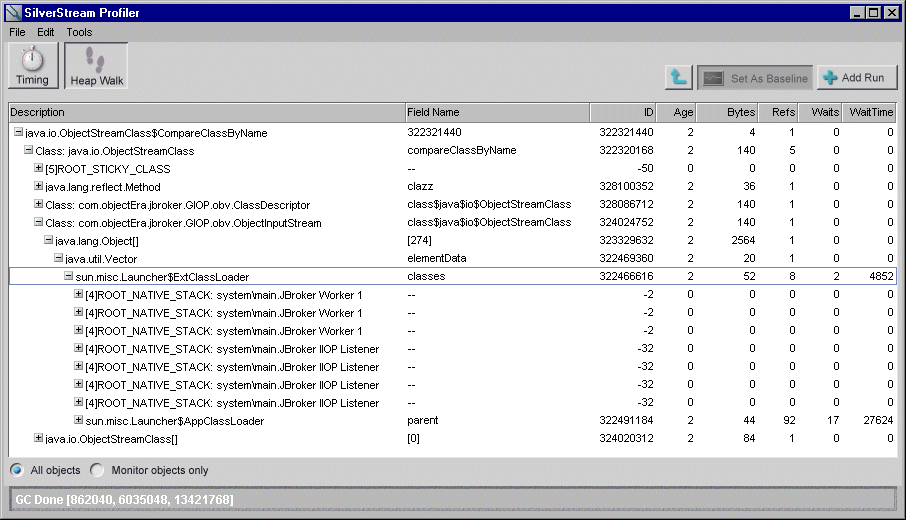Viewport: 906px width, 520px height.
Task: Click the parent field name cell
Action: [422, 420]
